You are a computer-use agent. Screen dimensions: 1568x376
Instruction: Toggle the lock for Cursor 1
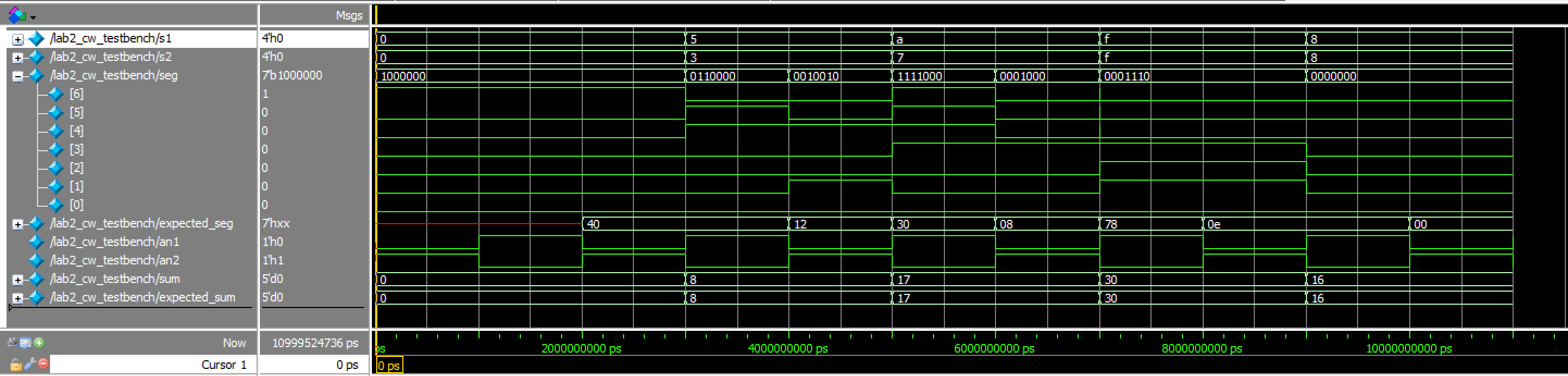tap(16, 365)
